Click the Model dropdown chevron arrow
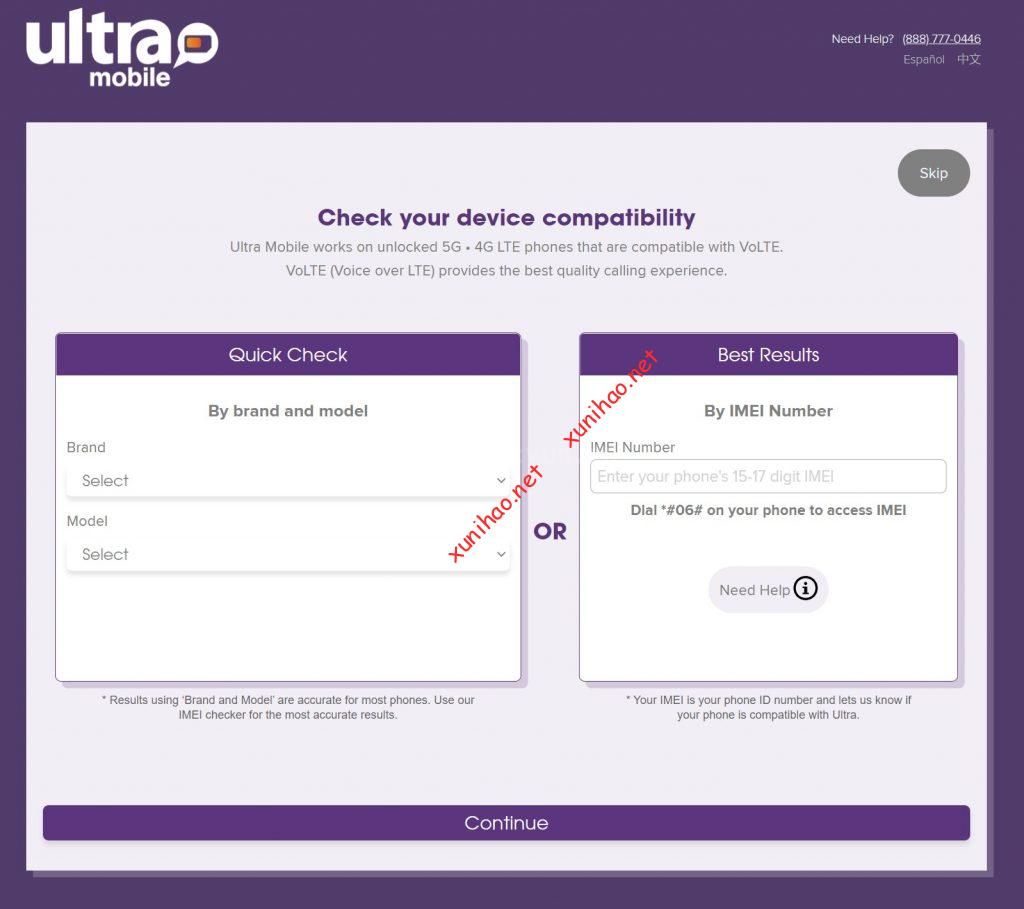 click(501, 554)
